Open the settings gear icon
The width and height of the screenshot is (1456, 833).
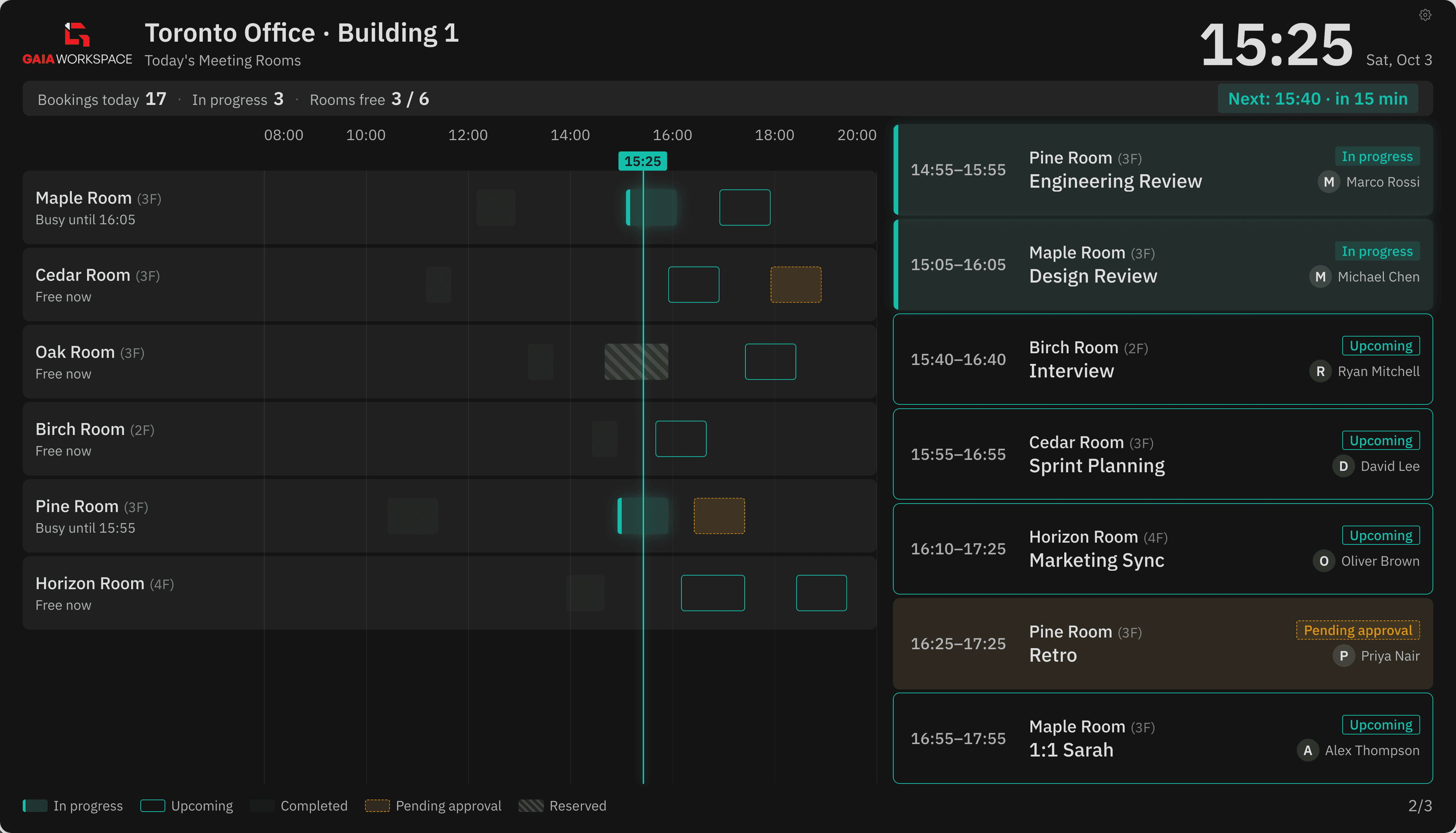click(x=1425, y=15)
